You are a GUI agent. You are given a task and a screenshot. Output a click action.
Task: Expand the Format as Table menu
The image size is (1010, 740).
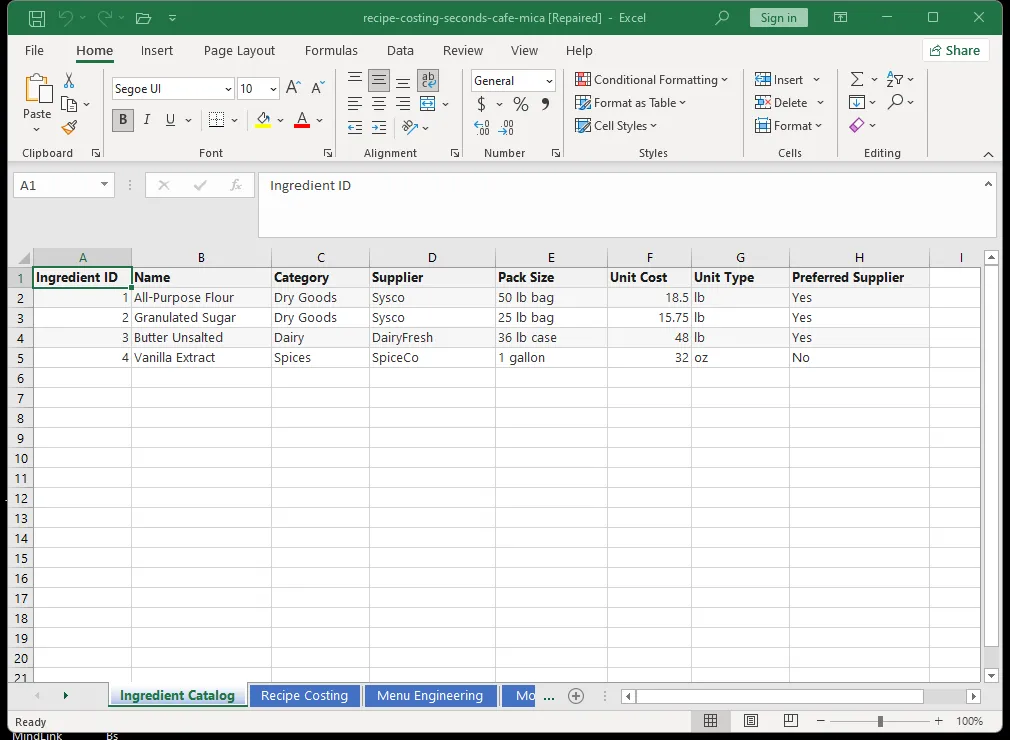631,102
